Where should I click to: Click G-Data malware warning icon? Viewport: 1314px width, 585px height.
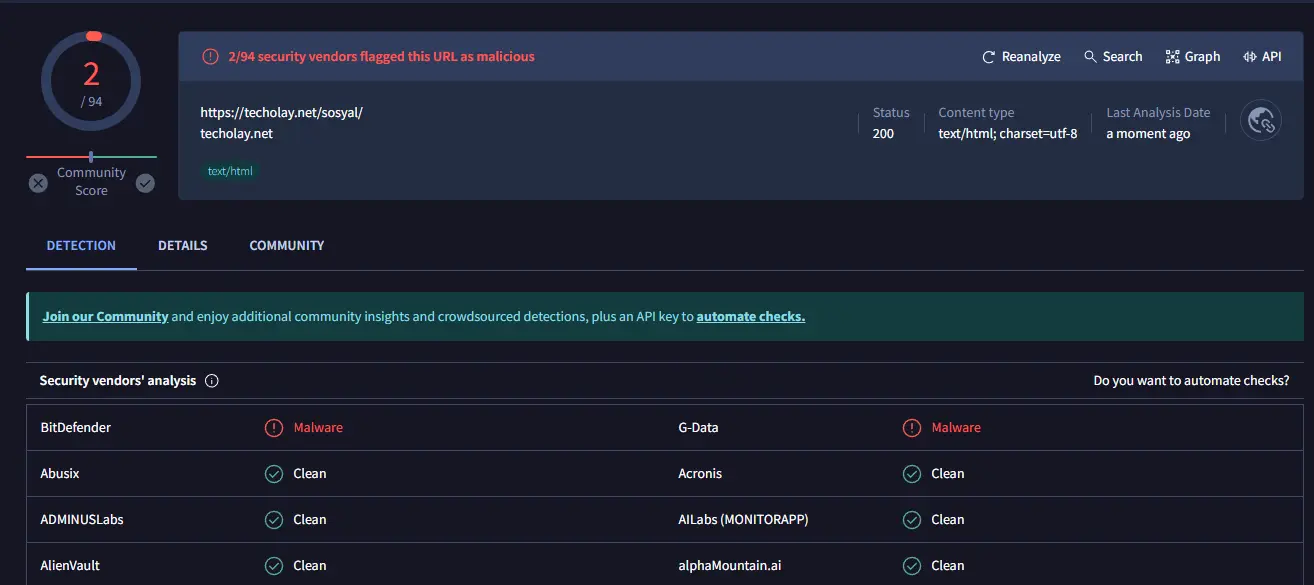point(912,428)
